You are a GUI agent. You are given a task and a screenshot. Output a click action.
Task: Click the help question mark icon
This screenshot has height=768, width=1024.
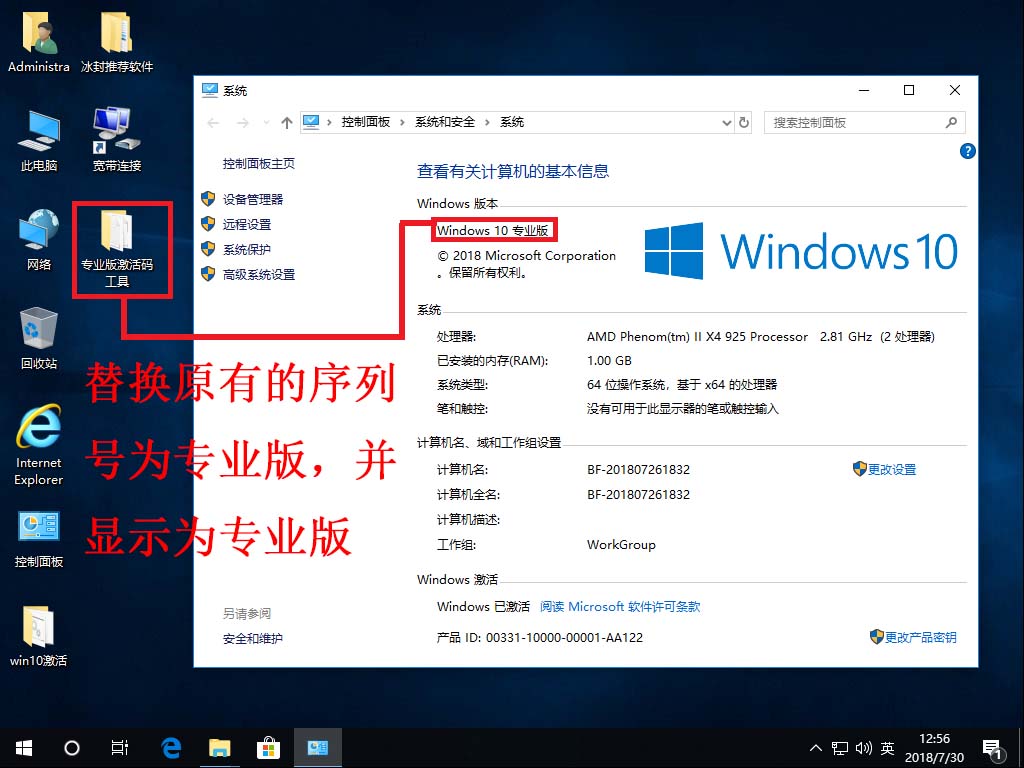967,151
